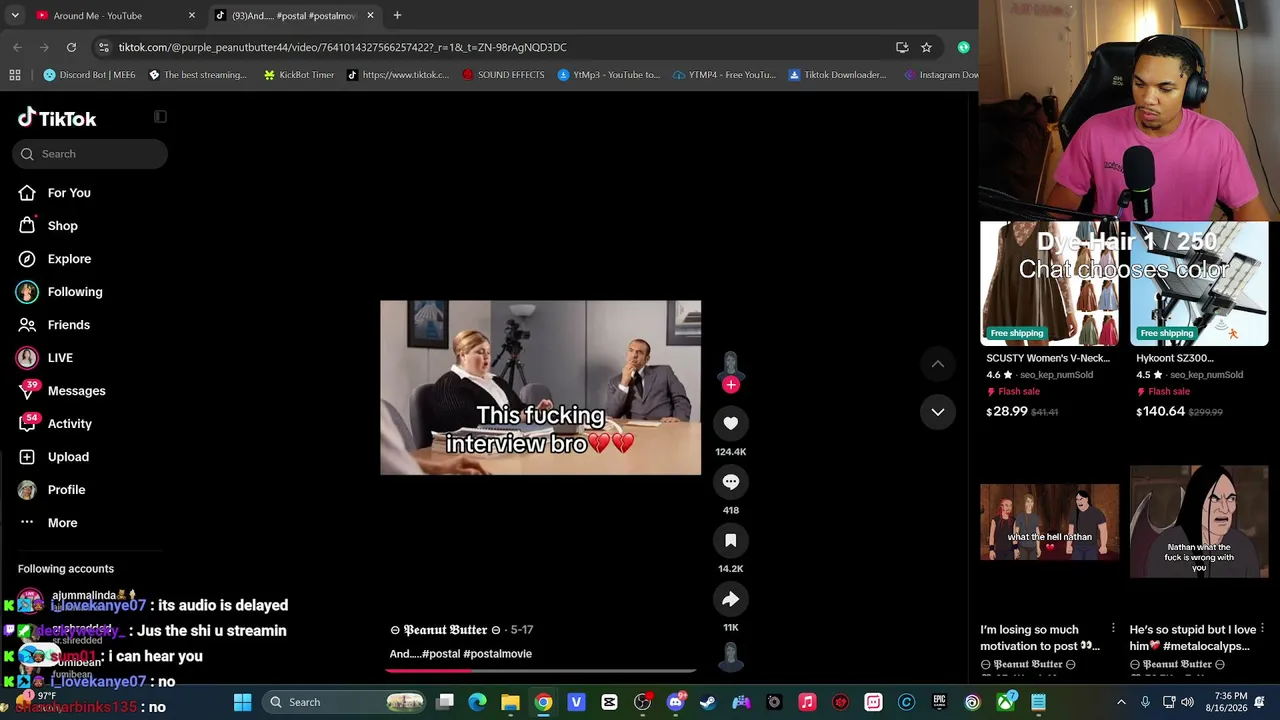The image size is (1280, 720).
Task: Open the SOUND EFFECTS bookmark
Action: click(503, 75)
